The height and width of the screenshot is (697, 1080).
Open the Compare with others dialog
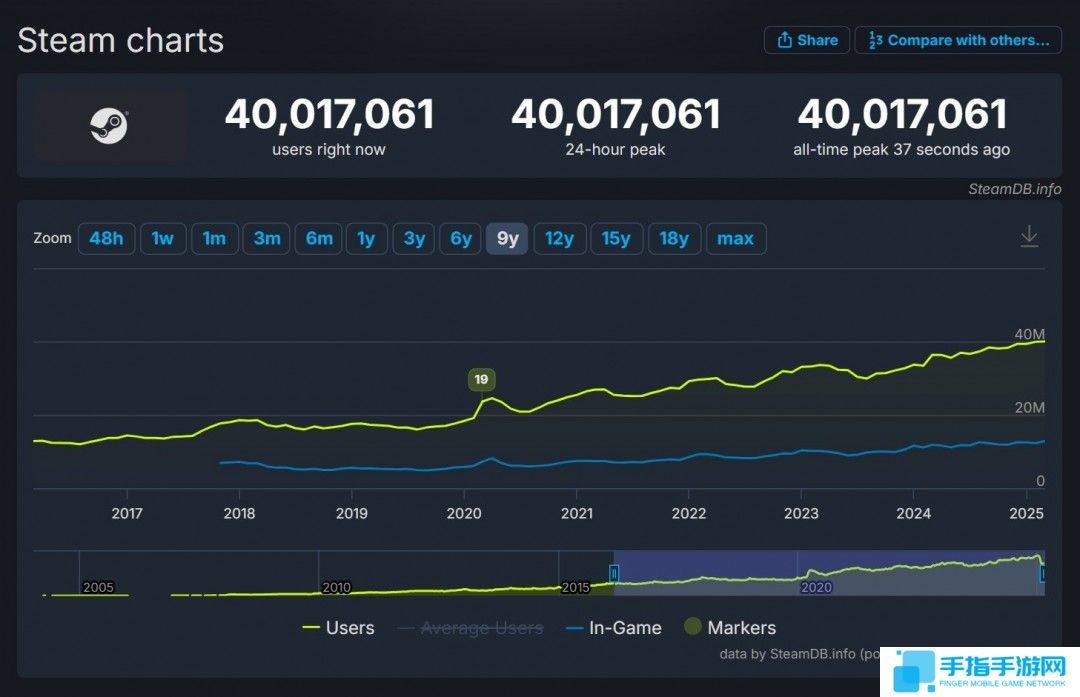click(957, 39)
